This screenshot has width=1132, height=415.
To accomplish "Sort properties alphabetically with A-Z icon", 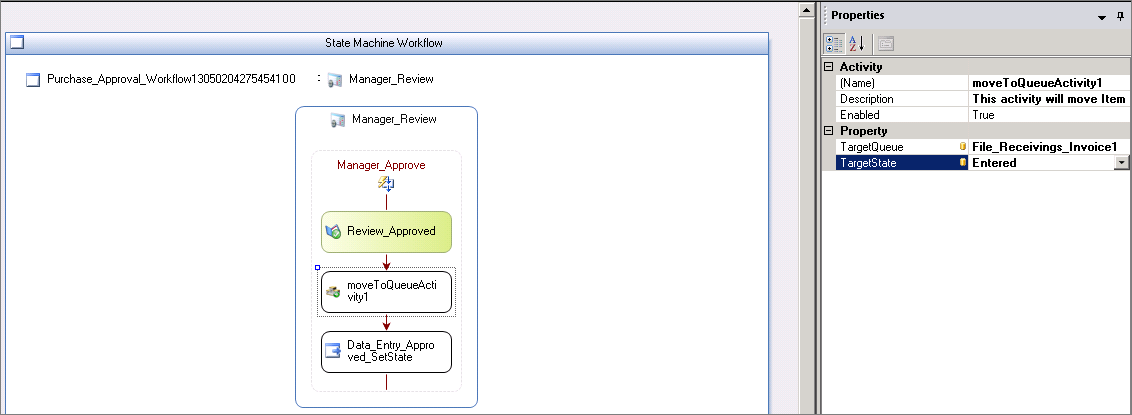I will tap(857, 43).
